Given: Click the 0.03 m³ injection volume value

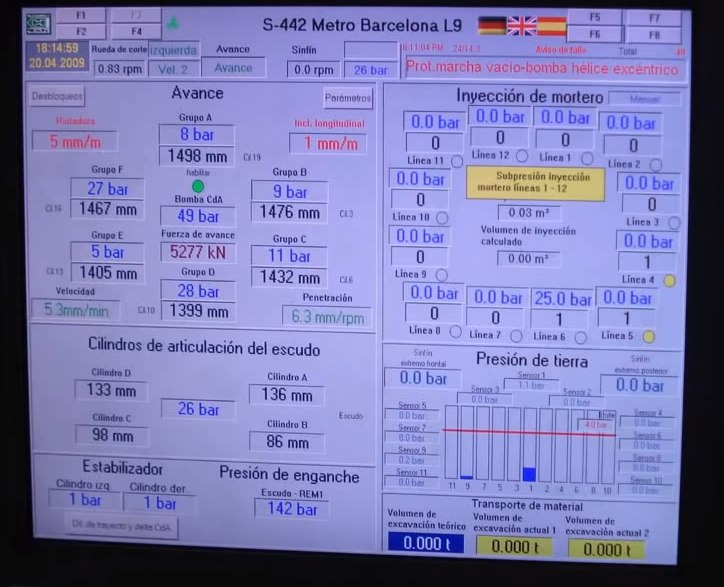Looking at the screenshot, I should (x=528, y=213).
